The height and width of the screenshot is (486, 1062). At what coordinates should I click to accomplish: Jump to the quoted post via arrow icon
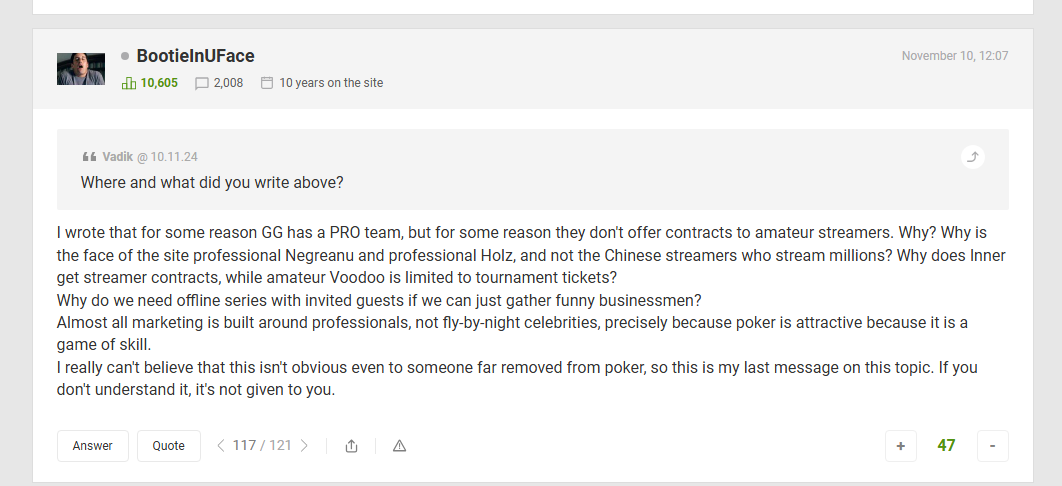(973, 157)
